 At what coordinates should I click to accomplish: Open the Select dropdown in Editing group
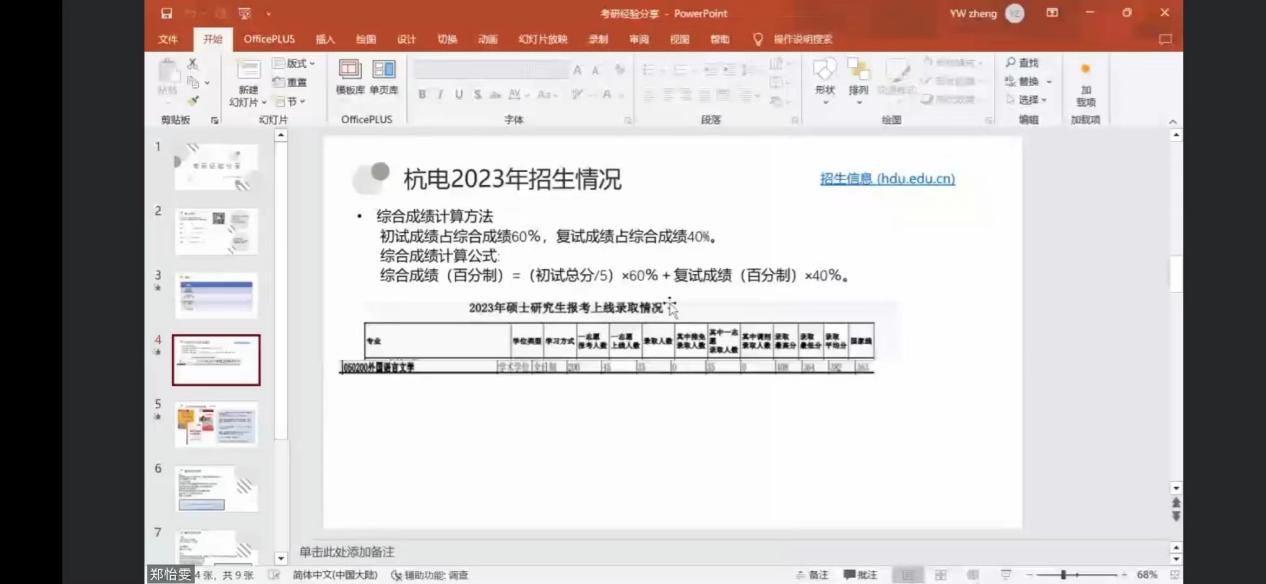click(1026, 99)
